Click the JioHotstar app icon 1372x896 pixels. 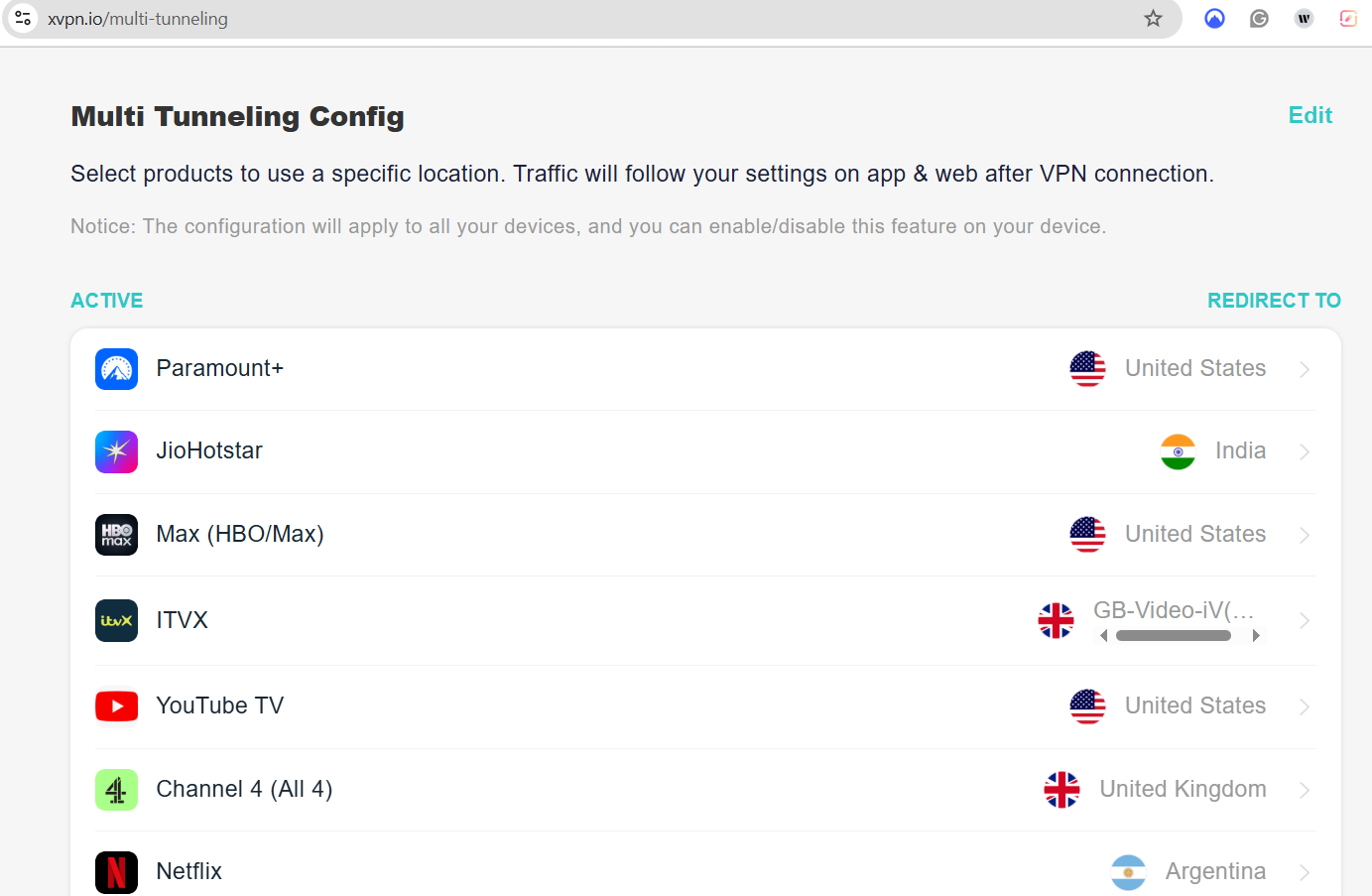coord(116,451)
